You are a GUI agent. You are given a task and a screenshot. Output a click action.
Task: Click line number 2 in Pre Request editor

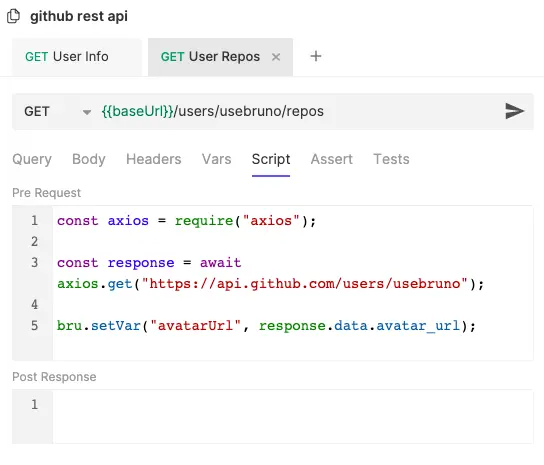click(x=34, y=242)
